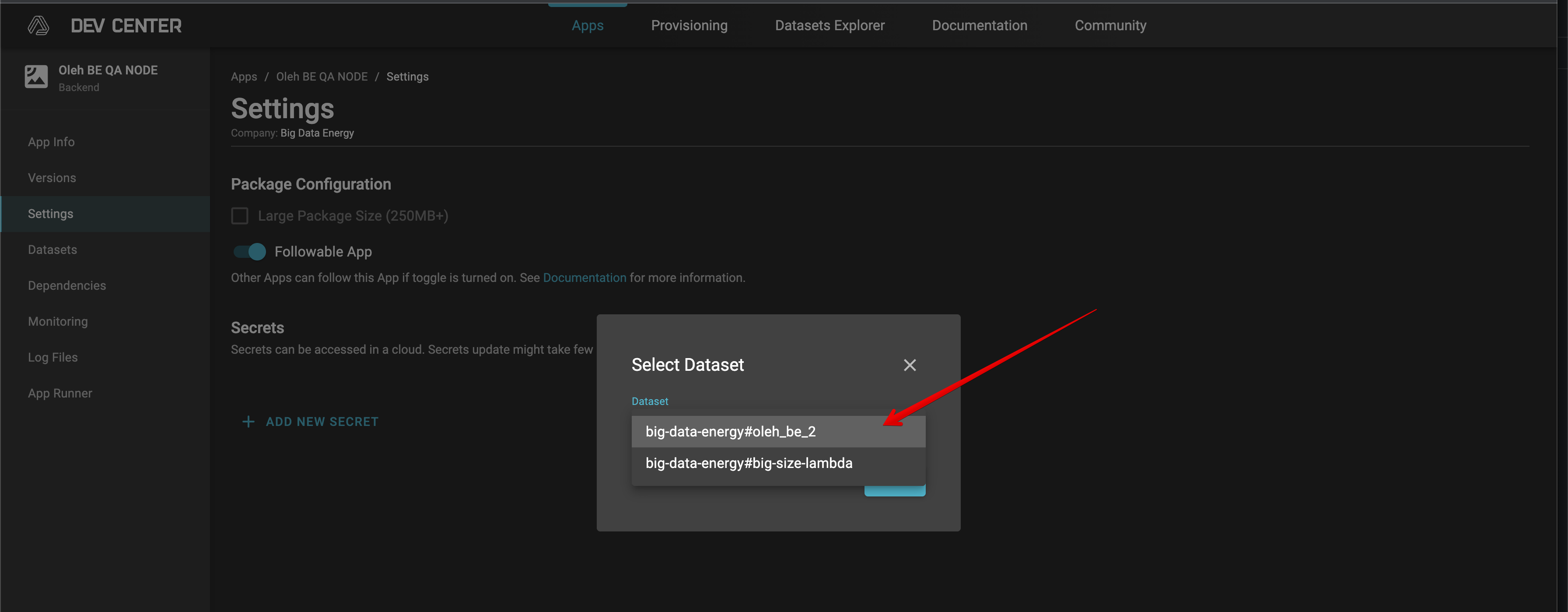Follow the Documentation link in Followable App description
Screen dimensions: 1568x612
tap(584, 278)
